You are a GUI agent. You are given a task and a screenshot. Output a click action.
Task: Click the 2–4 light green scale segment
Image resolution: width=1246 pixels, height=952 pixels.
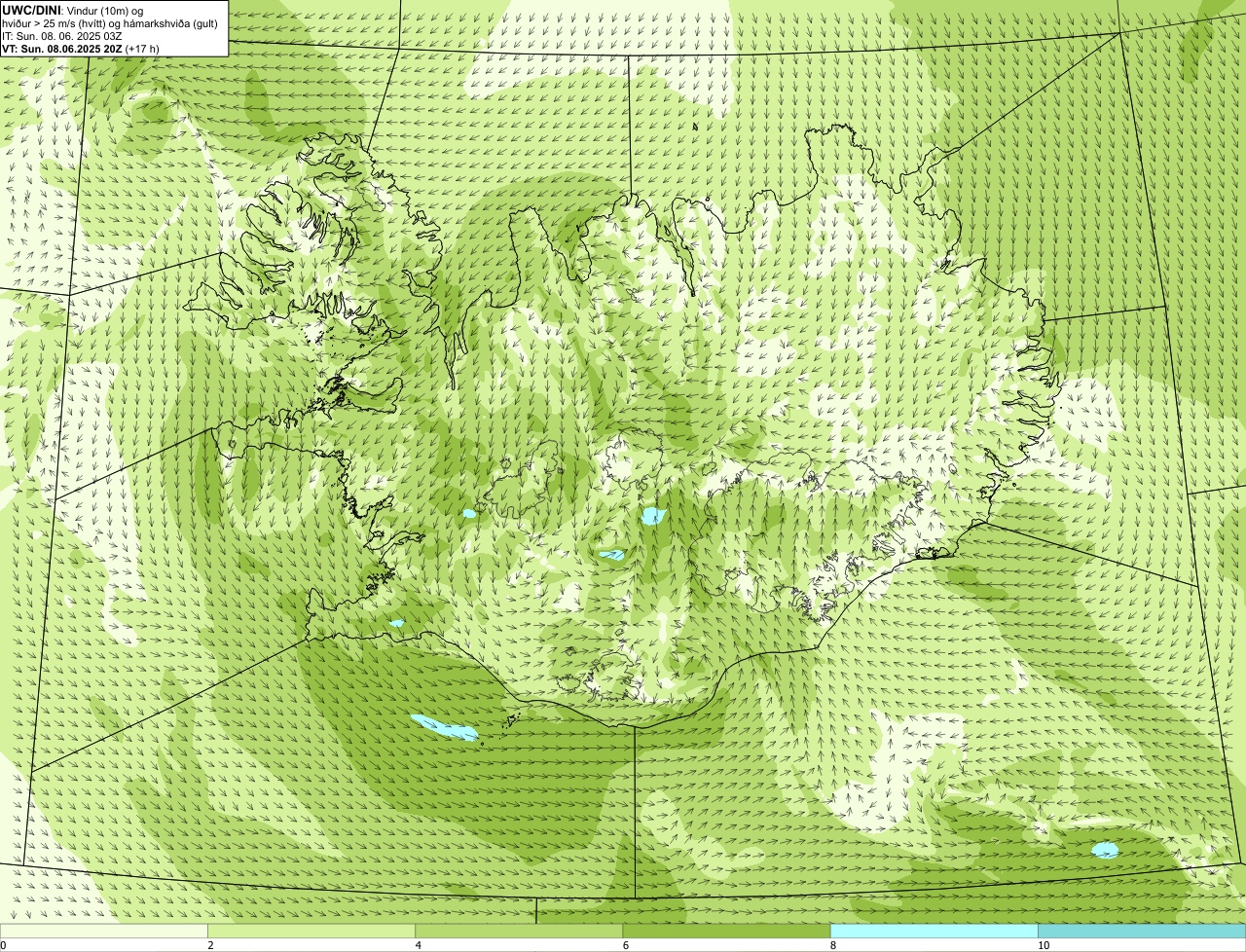click(311, 932)
